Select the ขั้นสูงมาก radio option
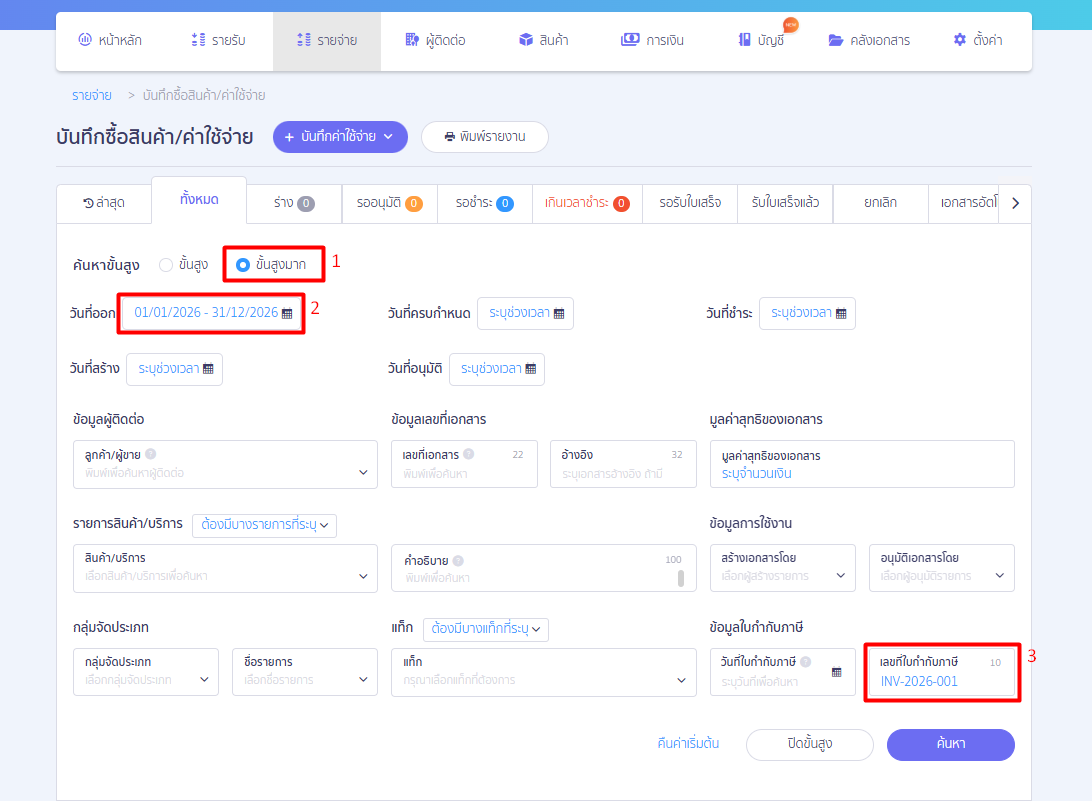The image size is (1092, 801). coord(242,265)
